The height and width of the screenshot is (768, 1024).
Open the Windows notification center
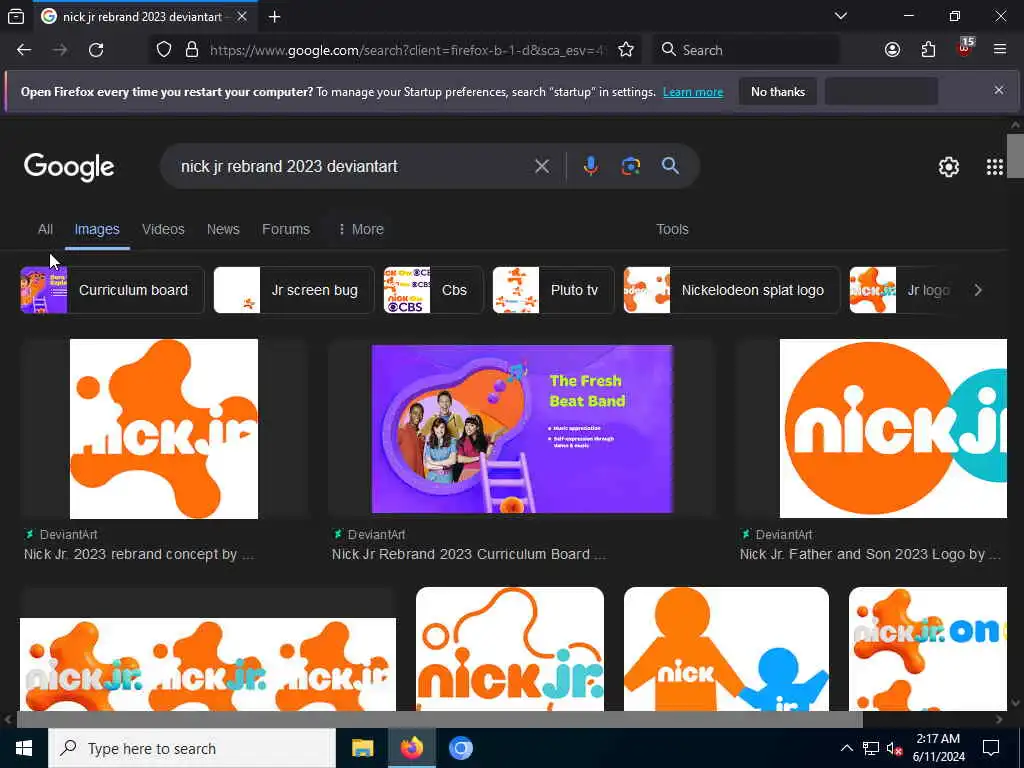point(991,748)
